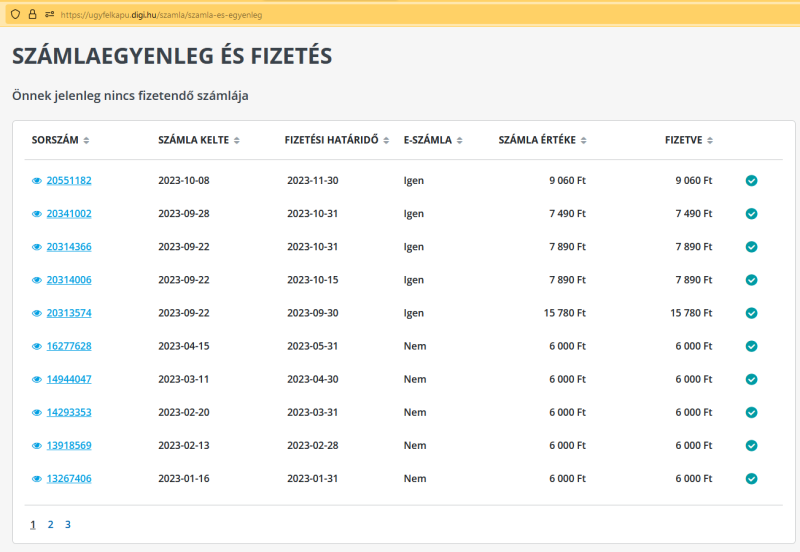Go to page 2 of invoices
This screenshot has height=552, width=800.
pyautogui.click(x=51, y=524)
